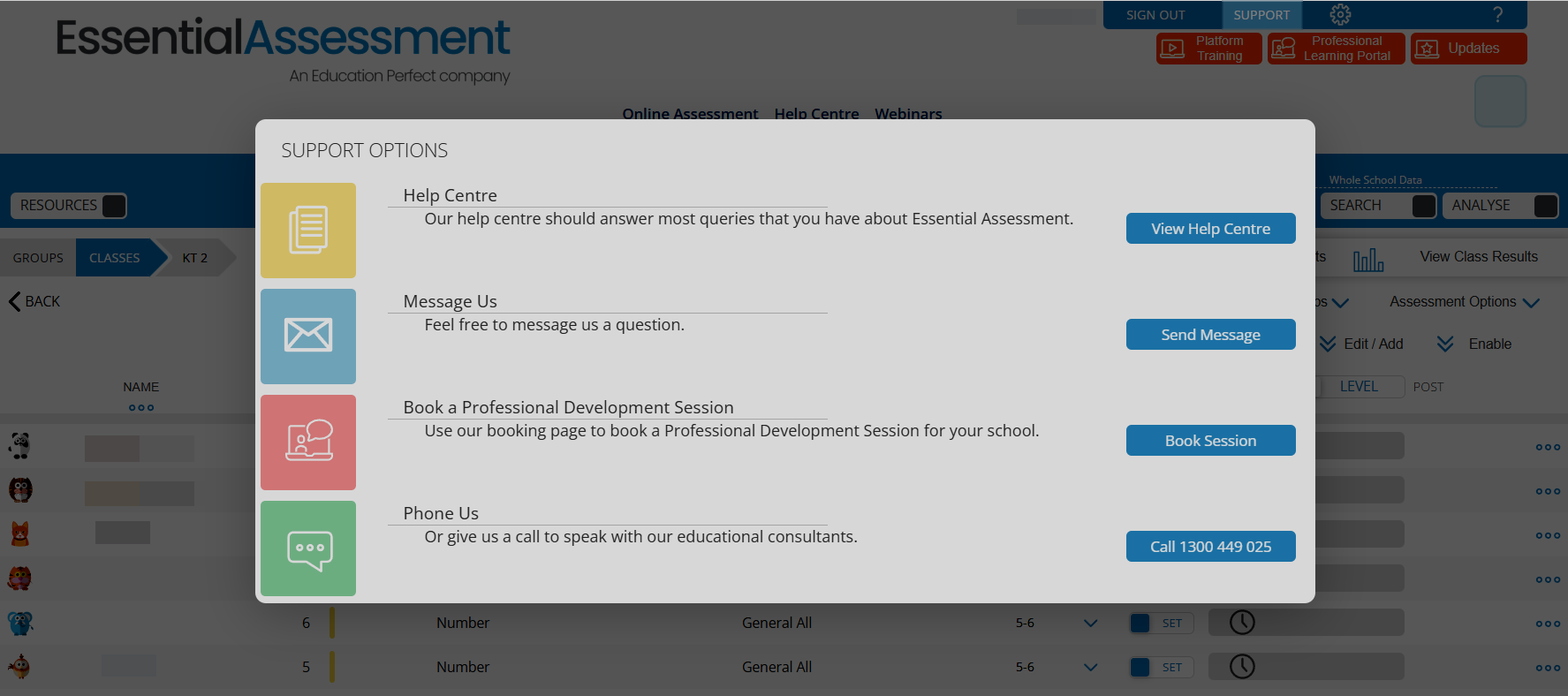Open three-dot menu under NAME column header
The height and width of the screenshot is (696, 1568).
point(141,408)
